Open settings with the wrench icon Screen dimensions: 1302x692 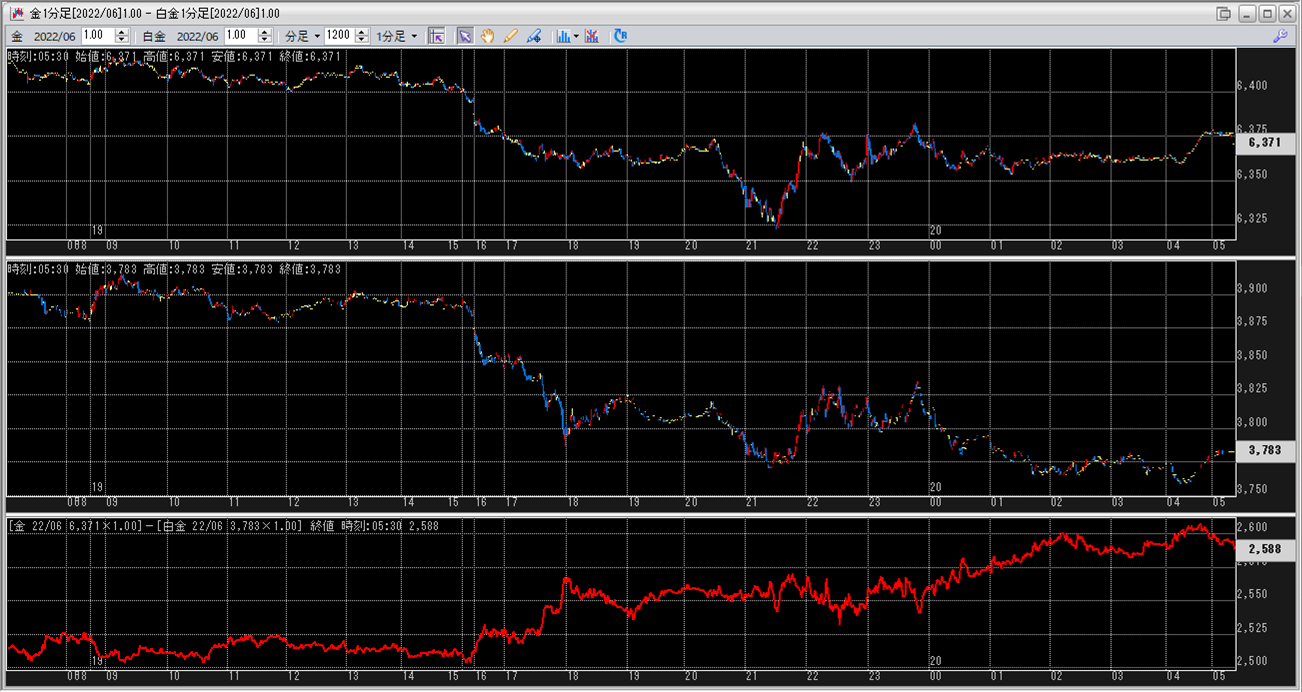(x=1279, y=36)
